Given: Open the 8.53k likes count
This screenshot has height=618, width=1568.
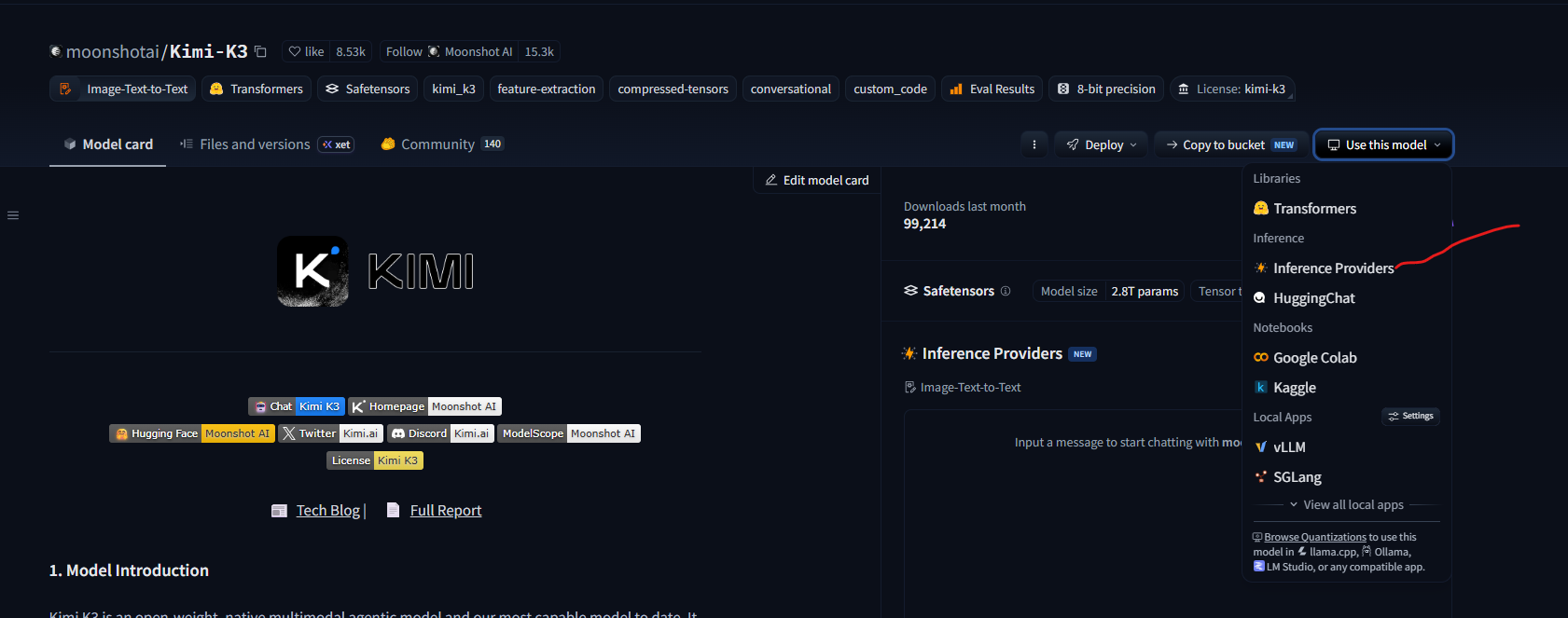Looking at the screenshot, I should (351, 52).
